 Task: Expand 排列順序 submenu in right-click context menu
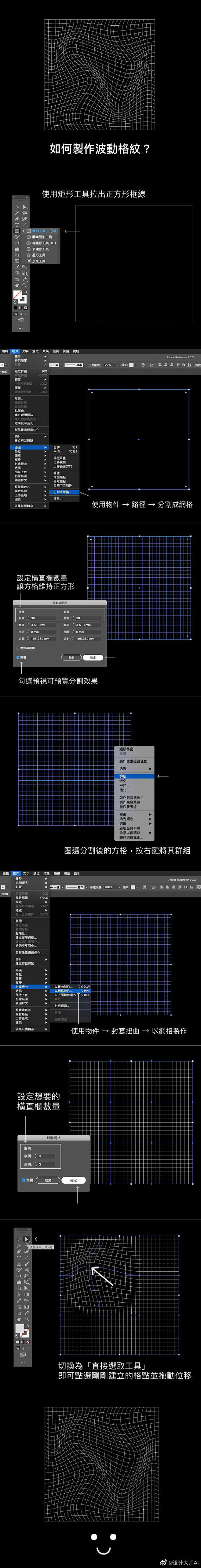(x=135, y=819)
